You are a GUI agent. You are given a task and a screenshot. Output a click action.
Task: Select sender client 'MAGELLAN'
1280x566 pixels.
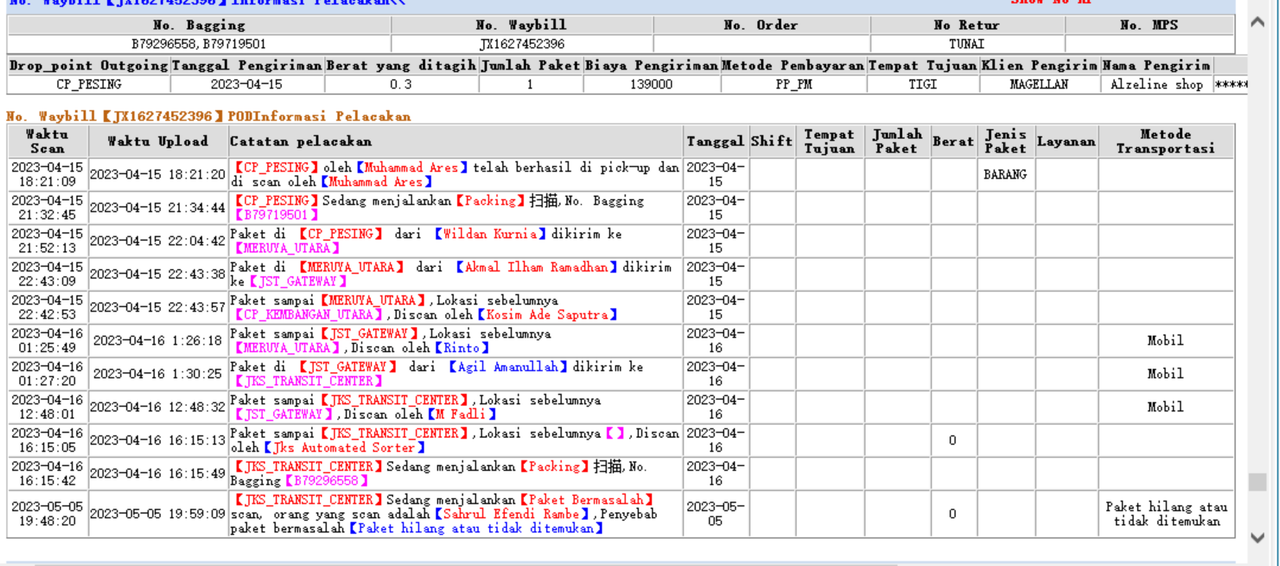click(x=1039, y=85)
